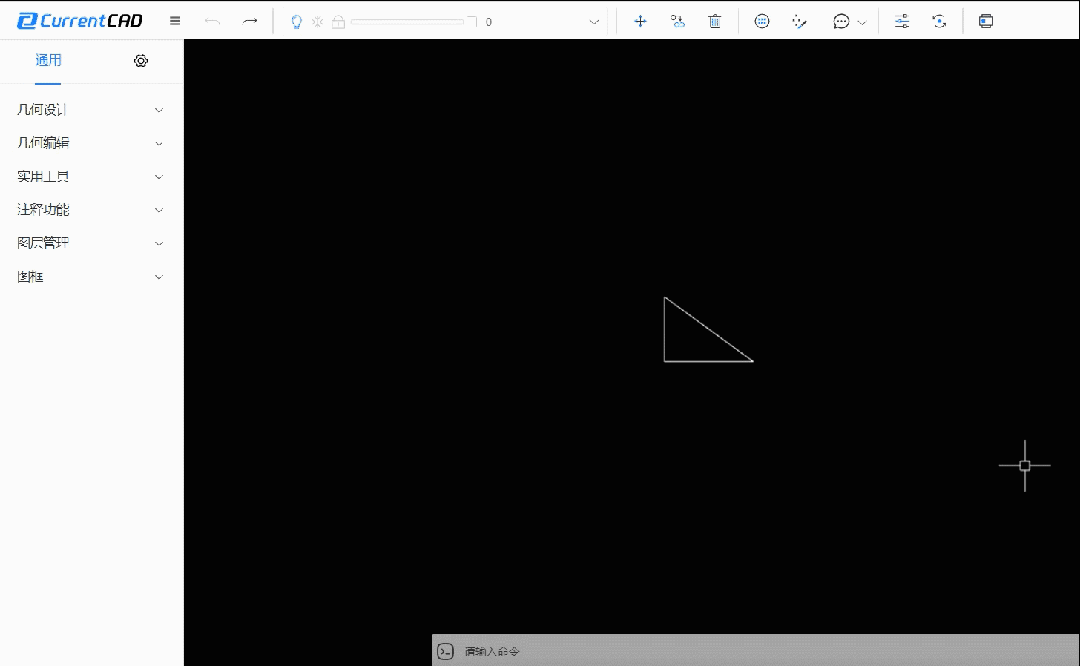Open the circular grid tool icon
This screenshot has width=1080, height=666.
pyautogui.click(x=762, y=20)
